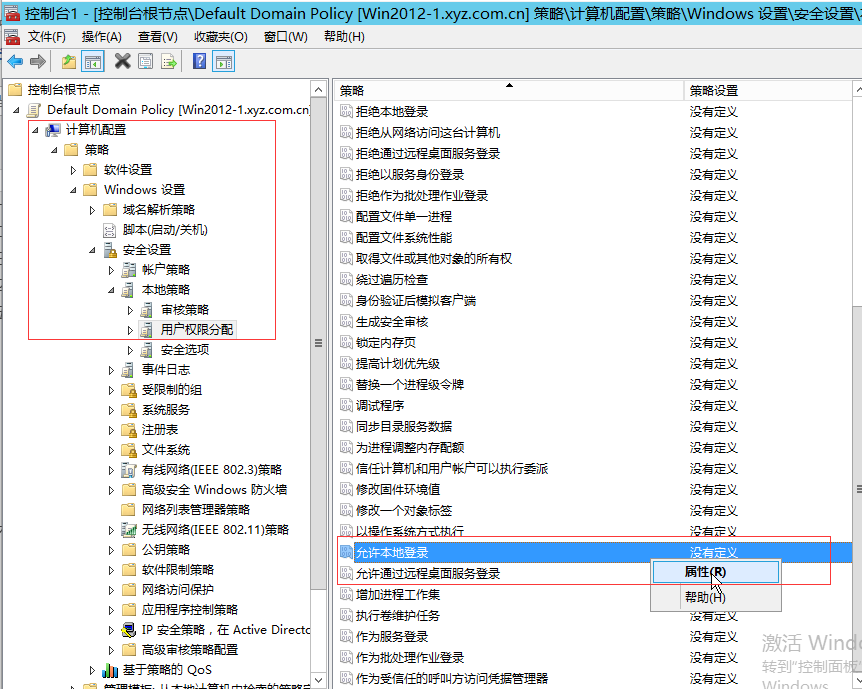Image resolution: width=862 pixels, height=689 pixels.
Task: Open the 文件(F) menu
Action: pyautogui.click(x=47, y=37)
